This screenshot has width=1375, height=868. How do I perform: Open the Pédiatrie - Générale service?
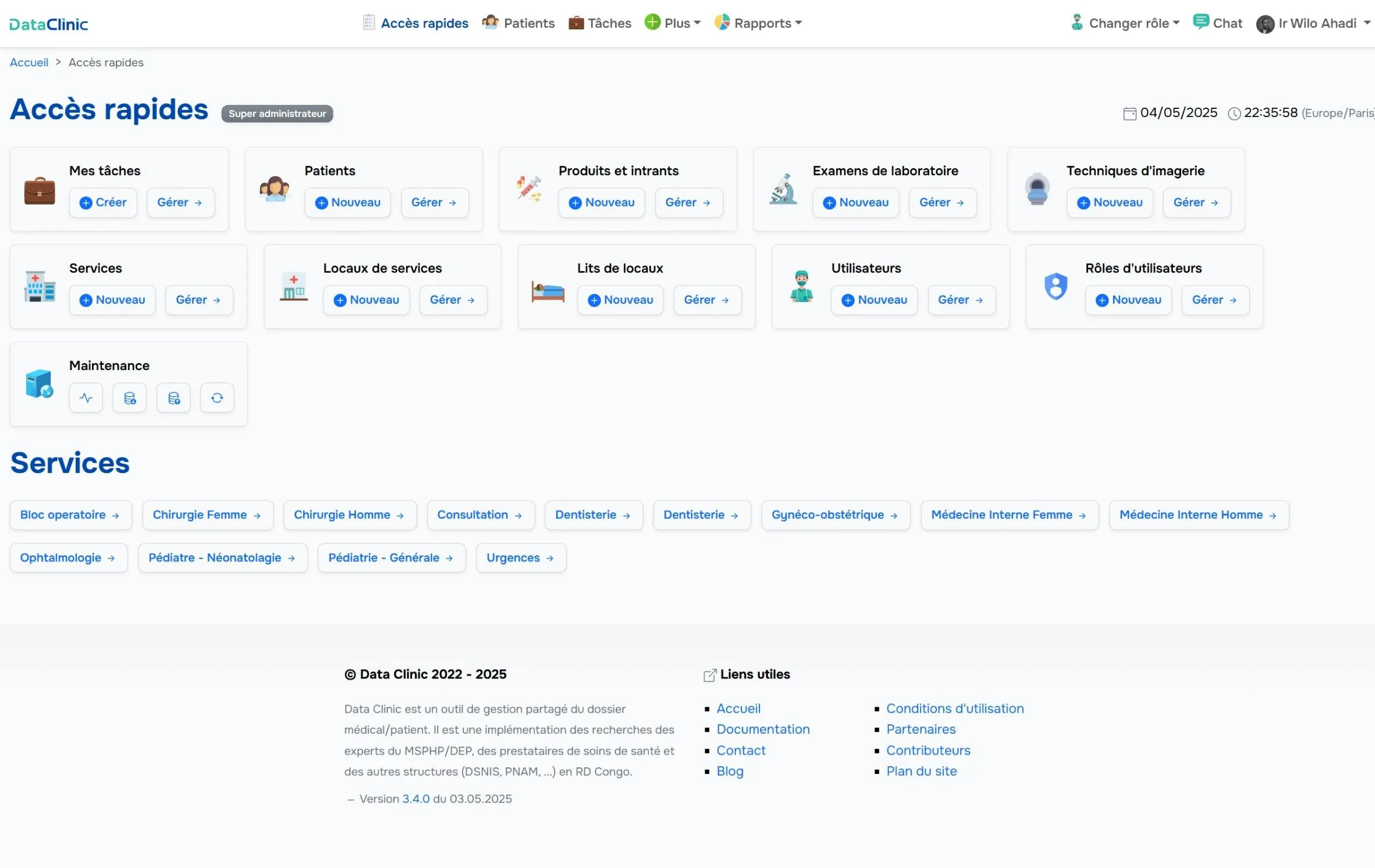[x=392, y=558]
